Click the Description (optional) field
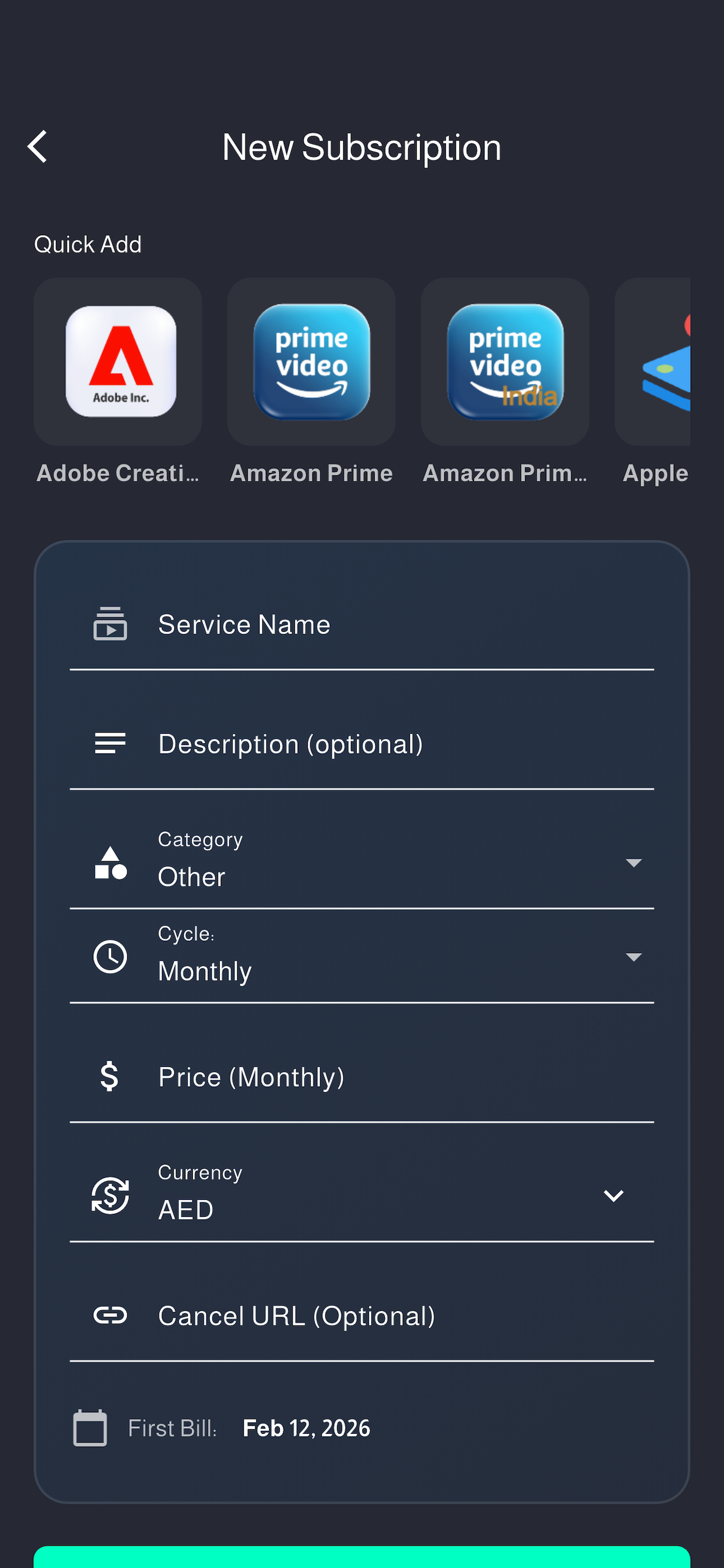The width and height of the screenshot is (724, 1568). click(x=362, y=744)
